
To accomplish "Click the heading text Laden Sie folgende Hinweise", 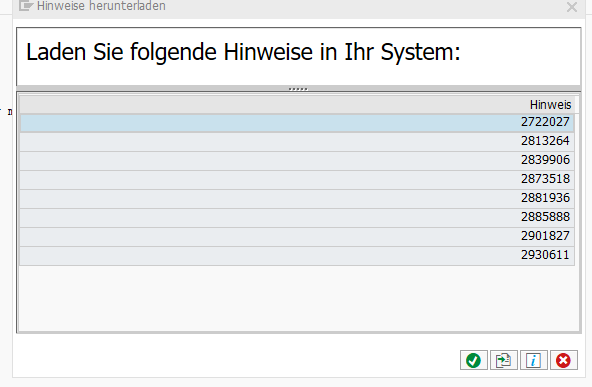I will (x=170, y=52).
